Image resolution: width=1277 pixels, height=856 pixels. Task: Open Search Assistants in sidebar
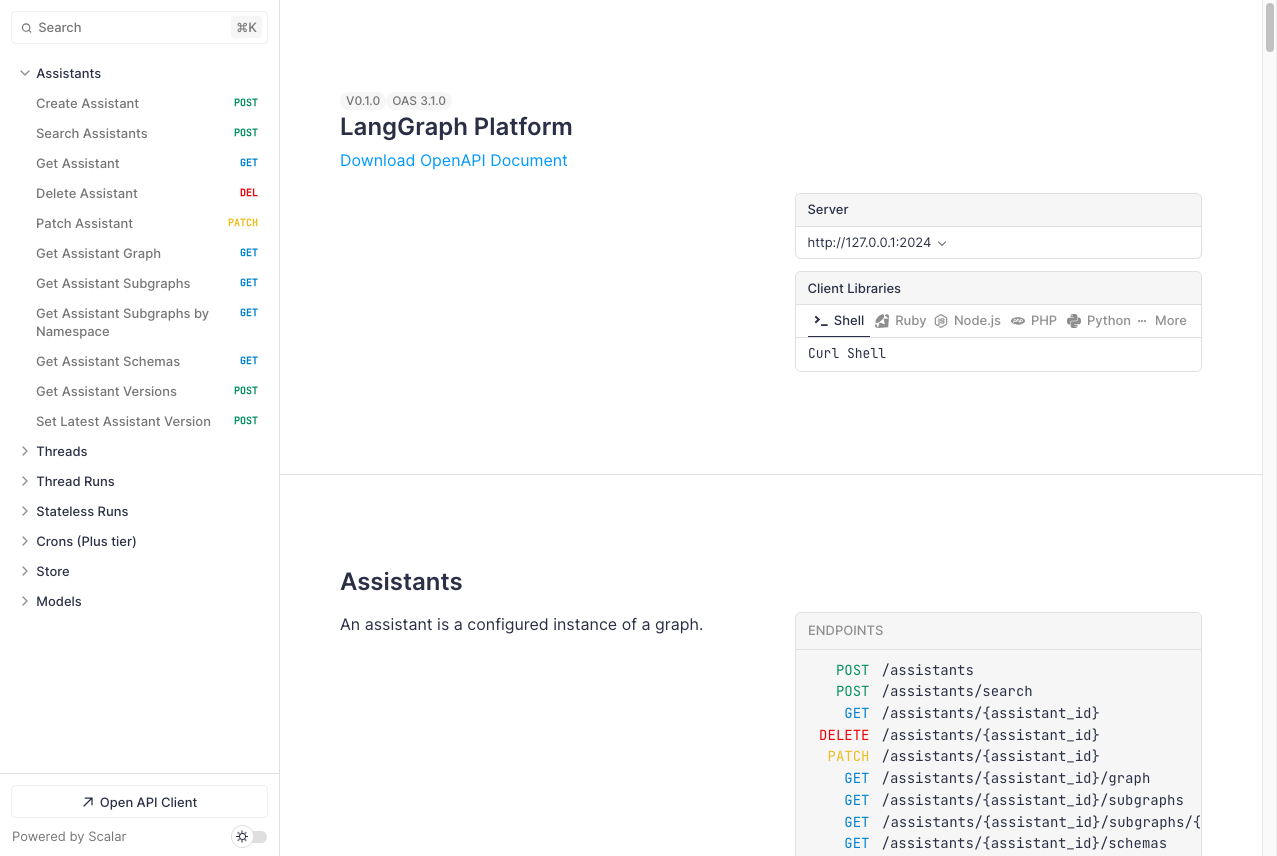coord(139,133)
